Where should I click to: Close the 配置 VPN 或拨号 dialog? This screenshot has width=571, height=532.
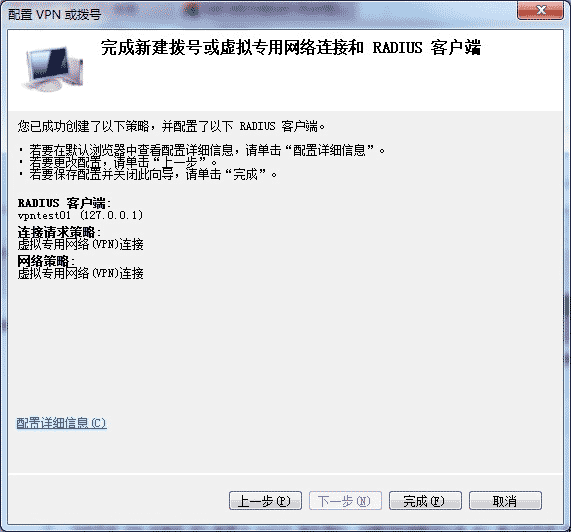click(540, 10)
